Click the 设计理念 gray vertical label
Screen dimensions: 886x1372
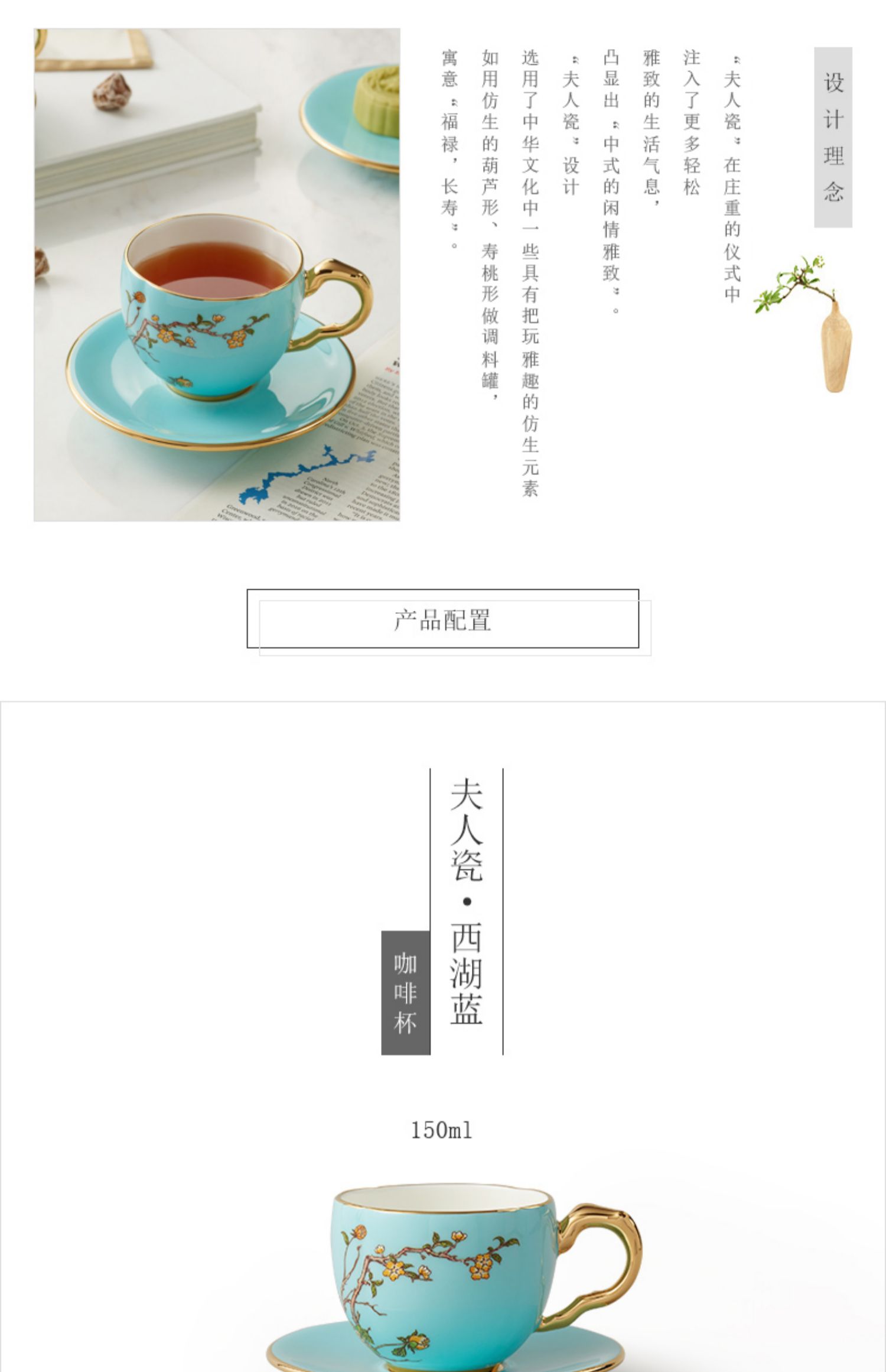click(833, 137)
